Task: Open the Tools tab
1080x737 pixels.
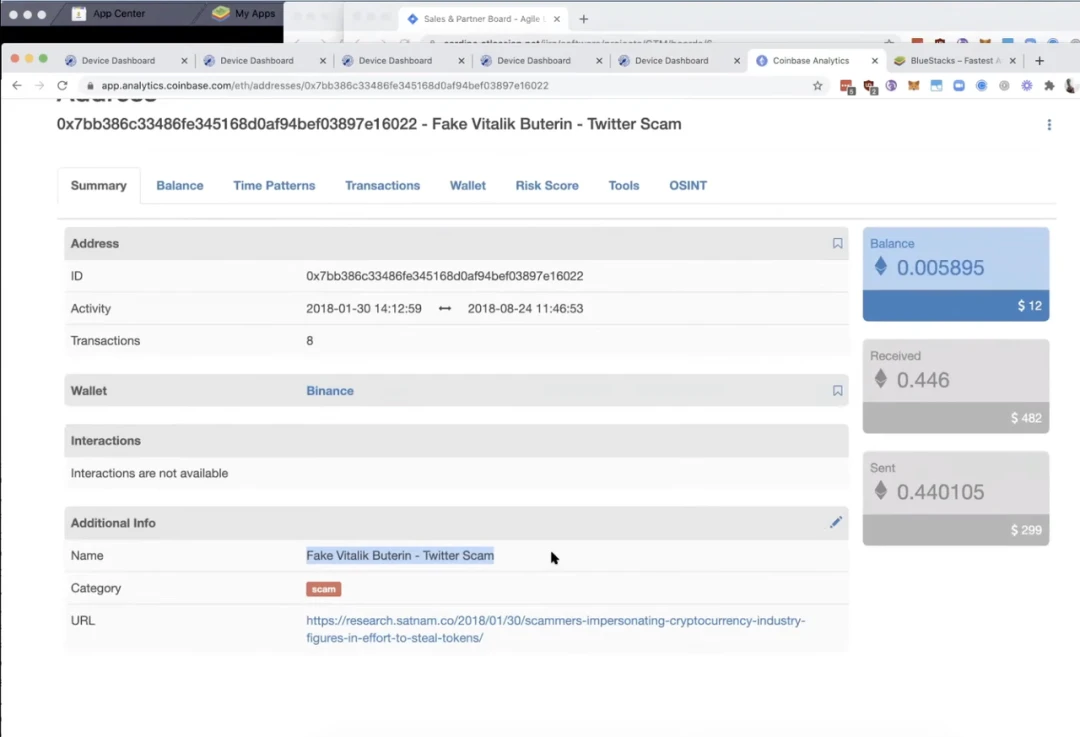Action: pyautogui.click(x=624, y=185)
